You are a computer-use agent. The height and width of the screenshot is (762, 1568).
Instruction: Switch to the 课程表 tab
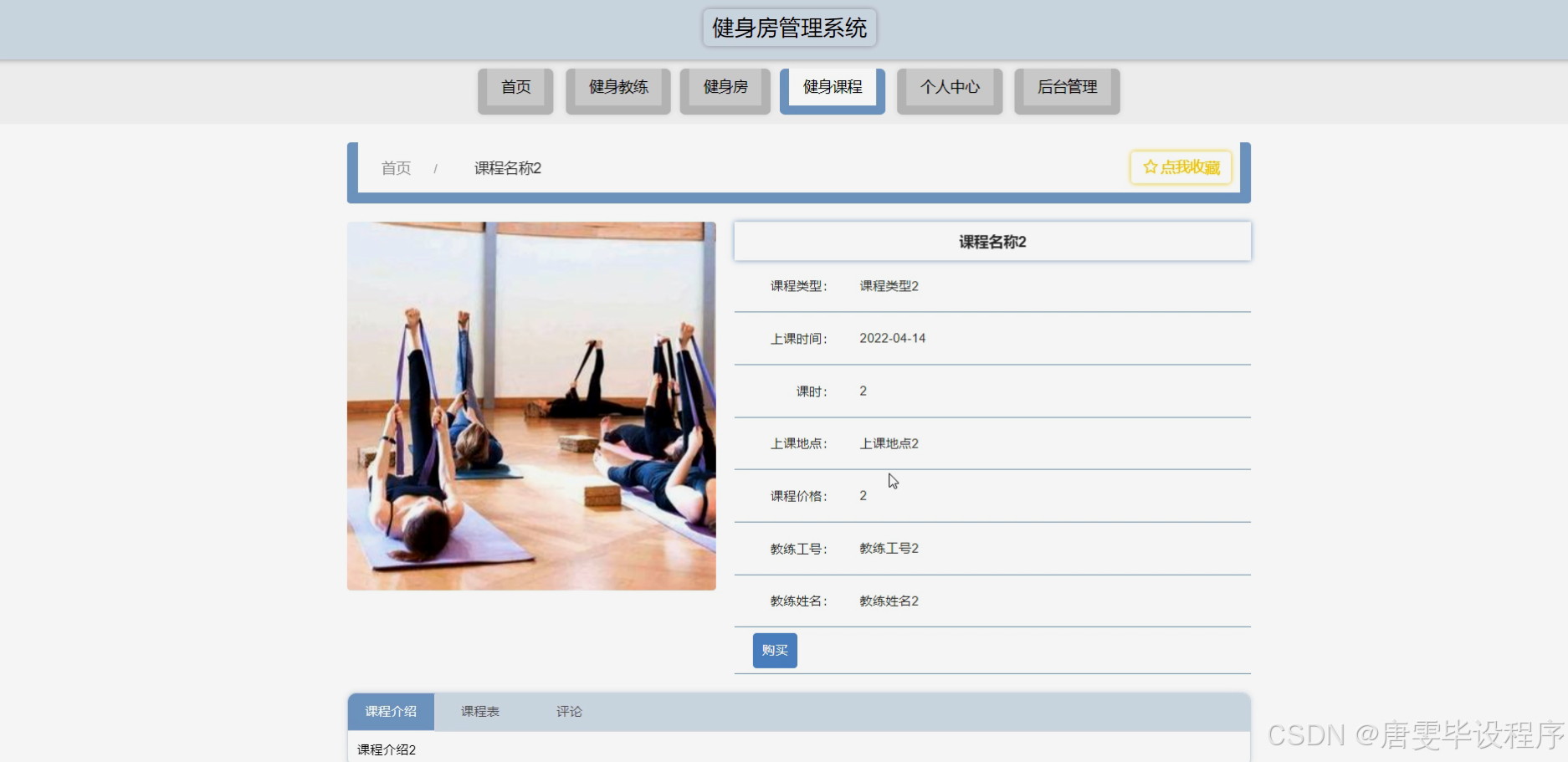click(480, 711)
